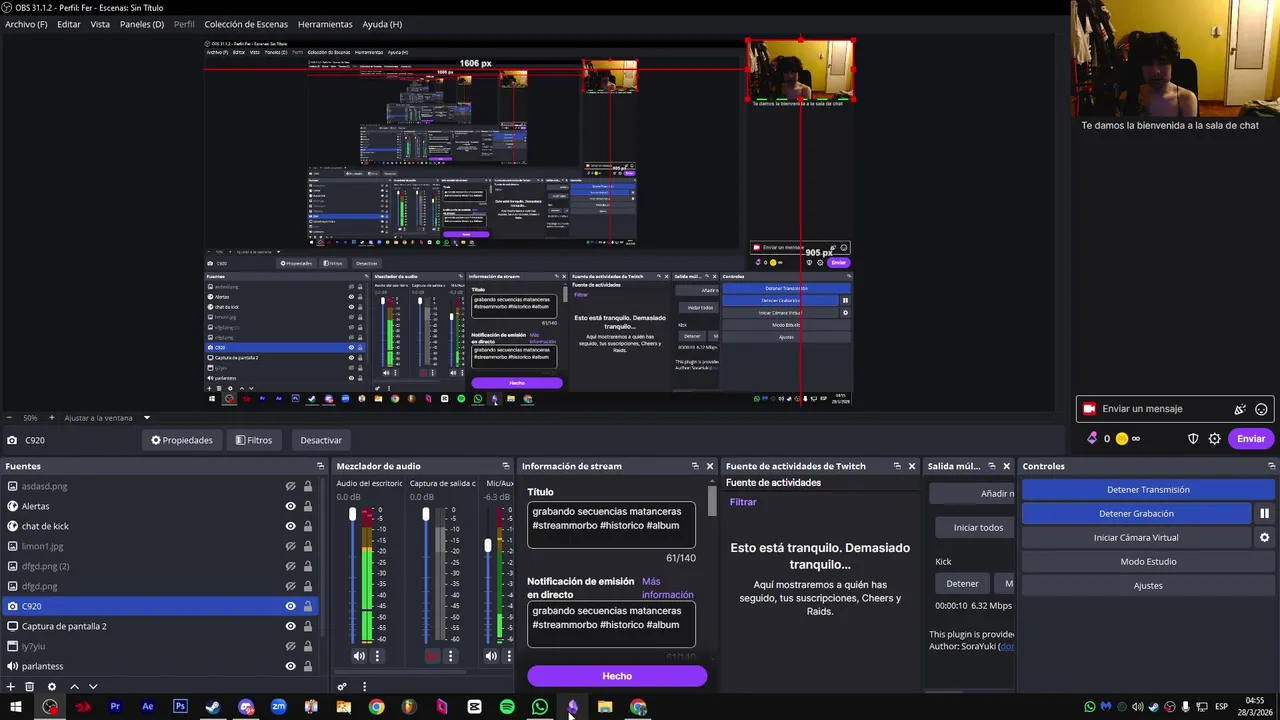1280x720 pixels.
Task: Close Fuente de actividades de Twitch dock
Action: (x=911, y=466)
